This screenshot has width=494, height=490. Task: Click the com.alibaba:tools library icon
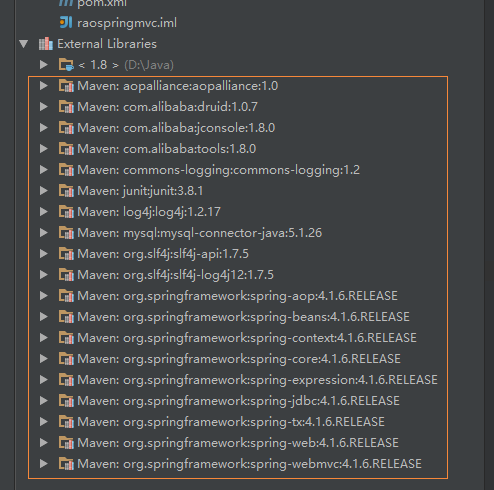[x=66, y=149]
